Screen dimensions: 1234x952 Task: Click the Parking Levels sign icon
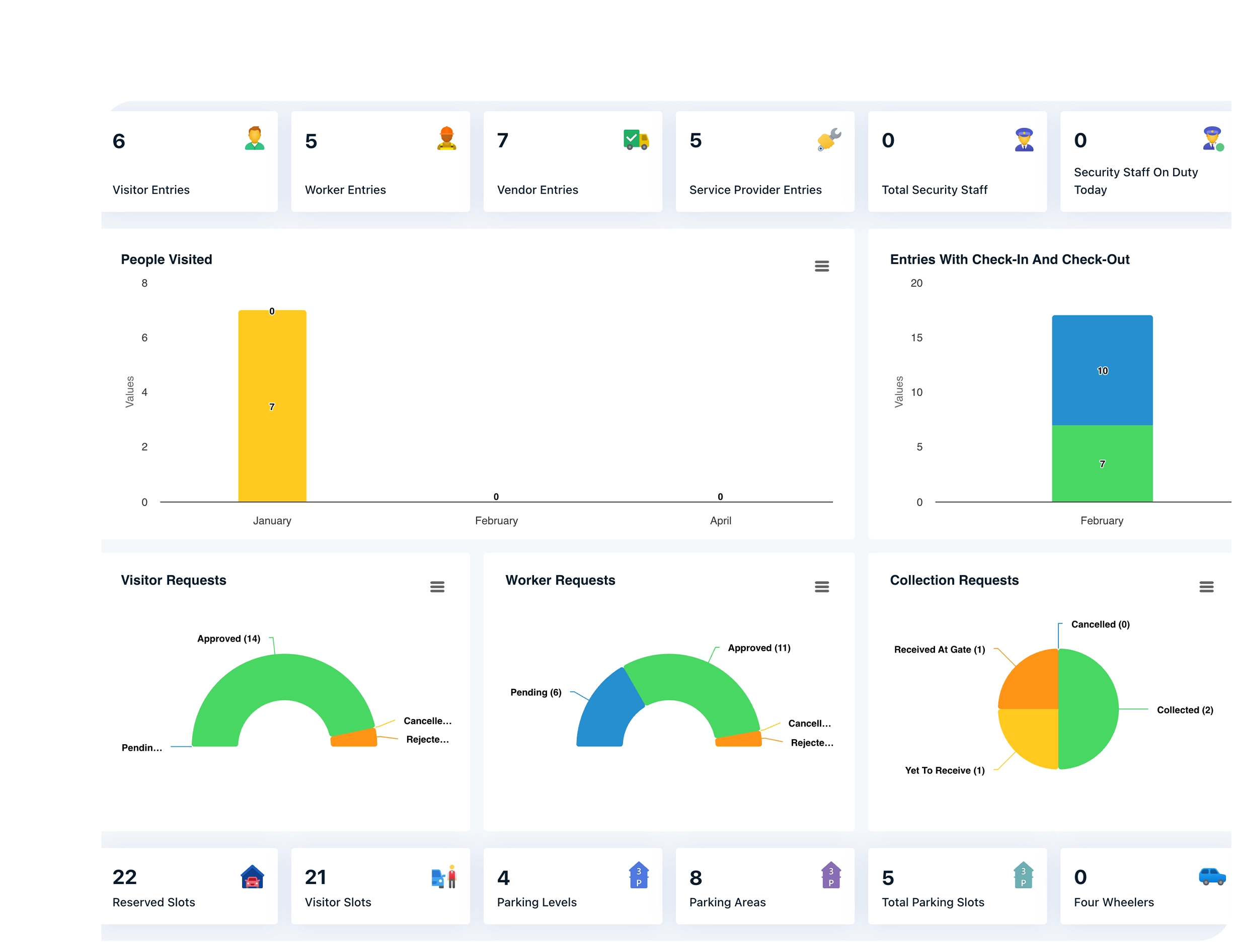639,875
